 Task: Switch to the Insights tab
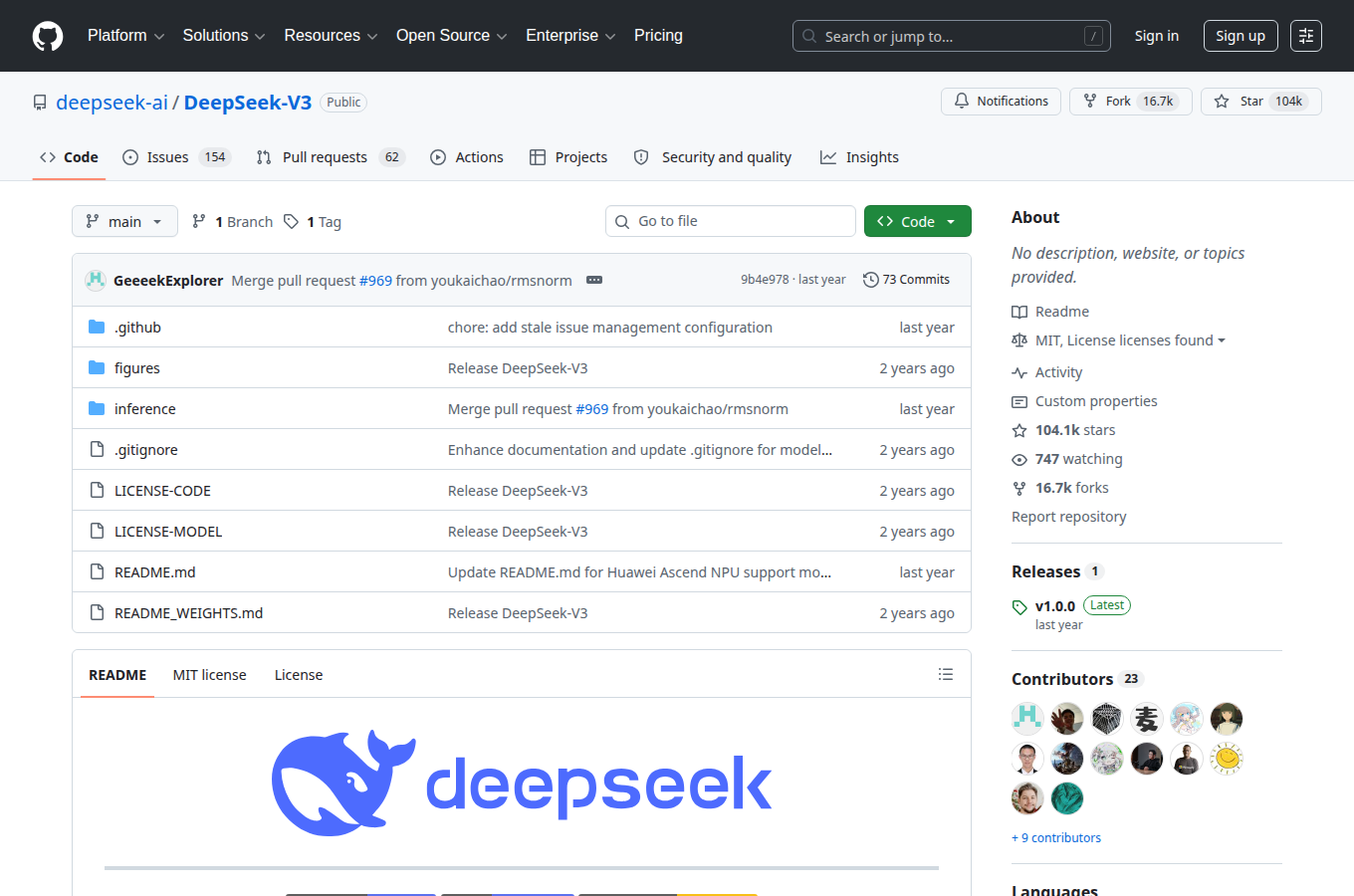point(859,157)
